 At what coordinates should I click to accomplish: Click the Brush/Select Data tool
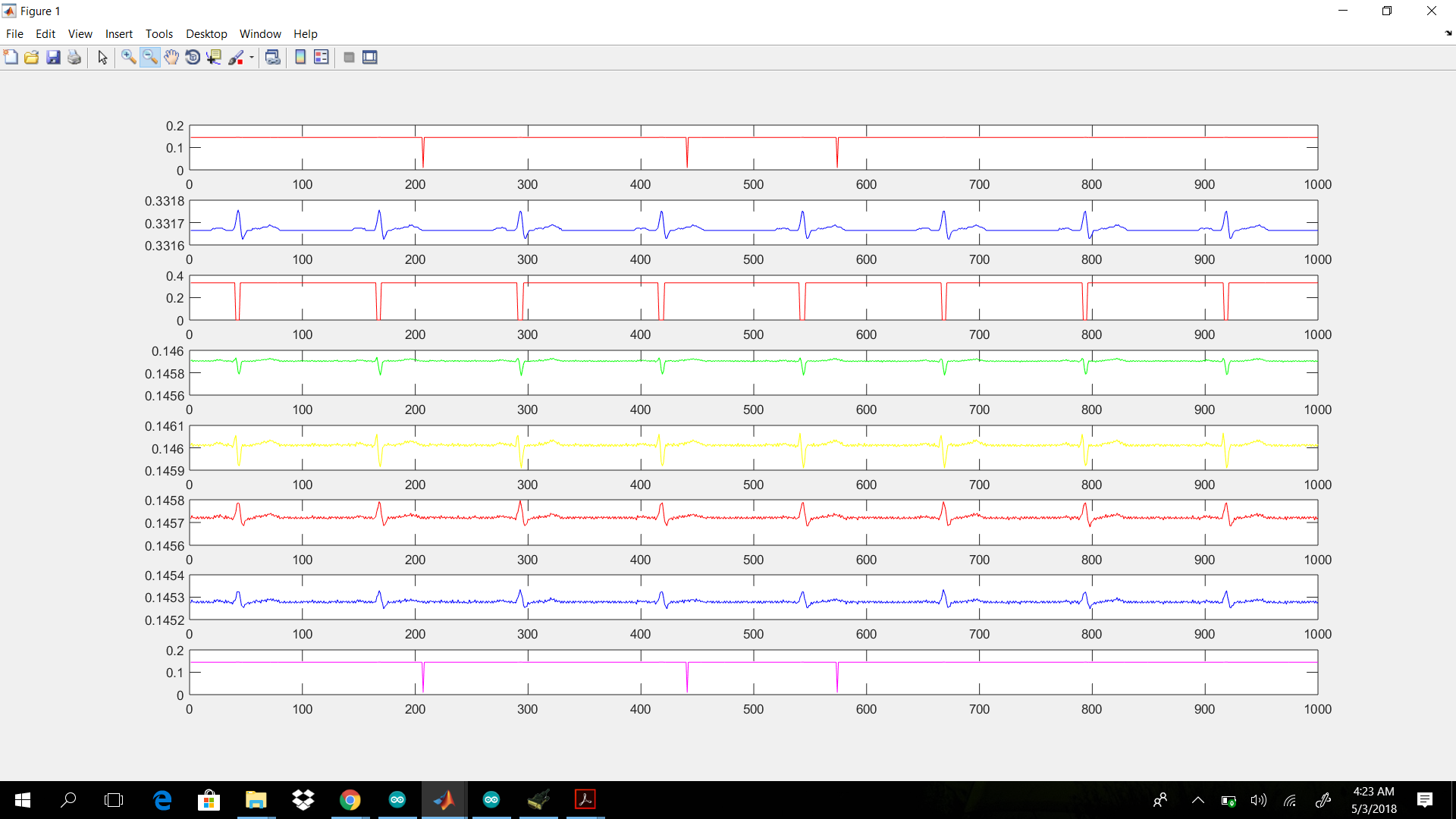236,58
